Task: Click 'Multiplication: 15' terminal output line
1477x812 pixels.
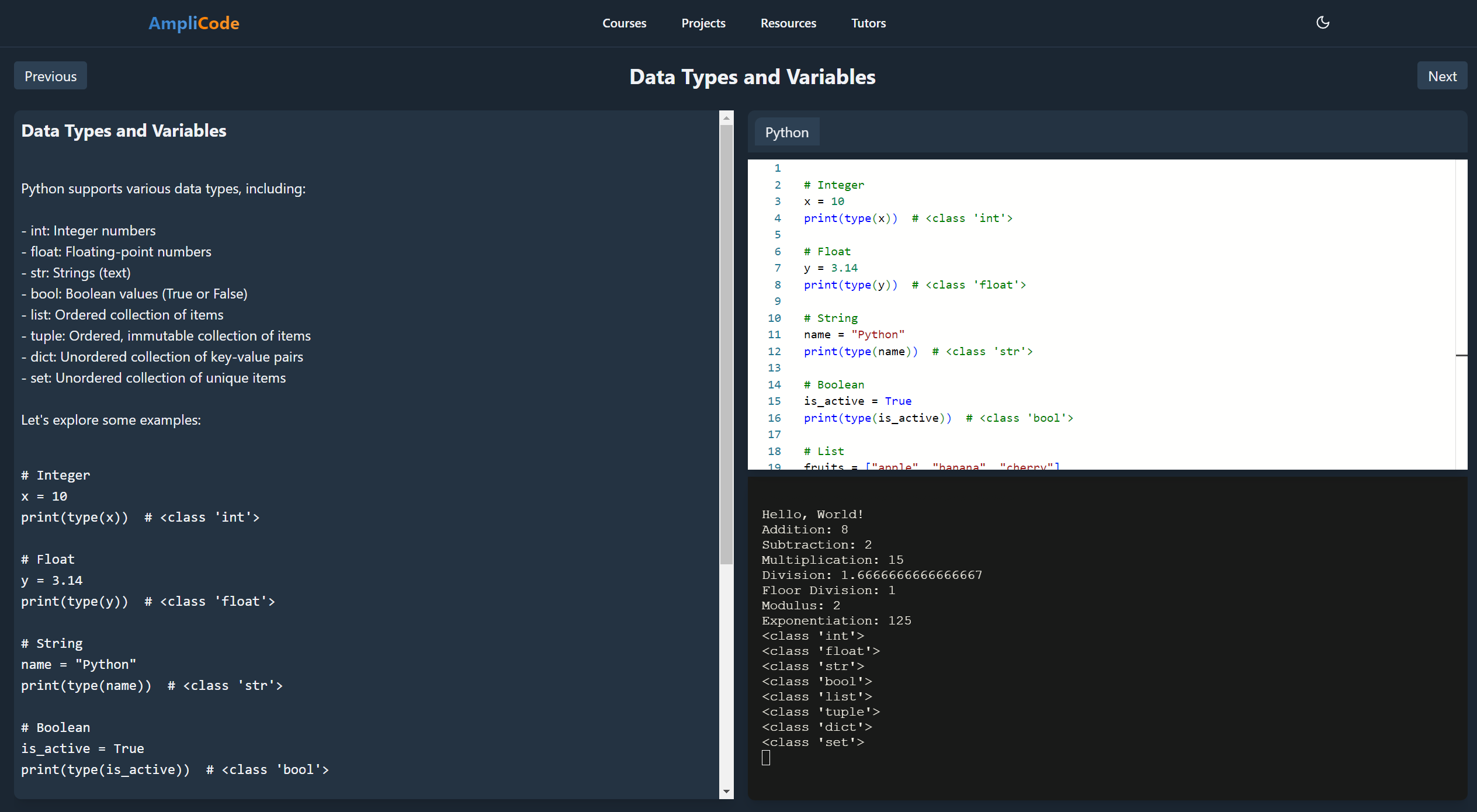Action: pyautogui.click(x=833, y=560)
